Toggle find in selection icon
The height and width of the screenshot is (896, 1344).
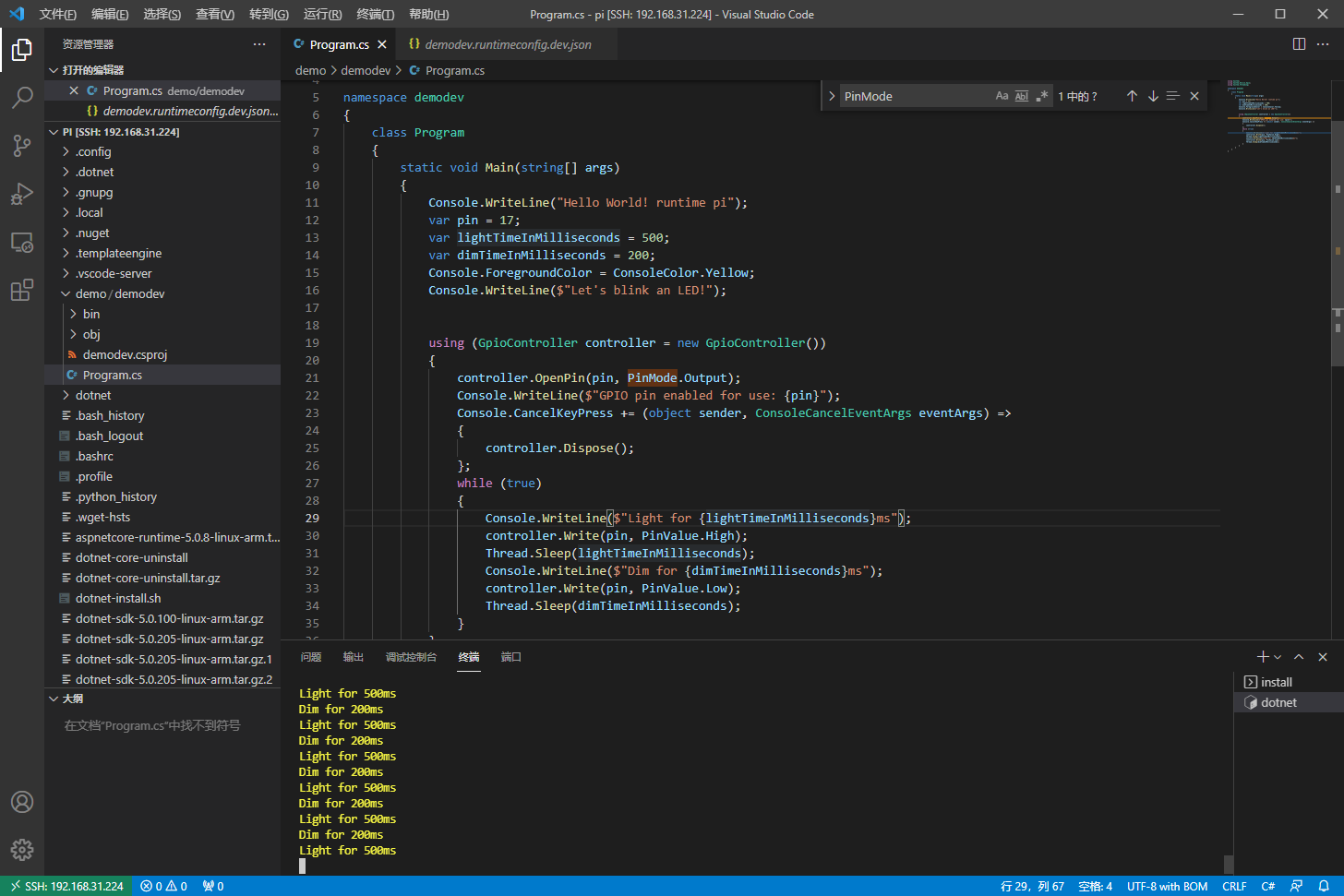[x=1173, y=96]
